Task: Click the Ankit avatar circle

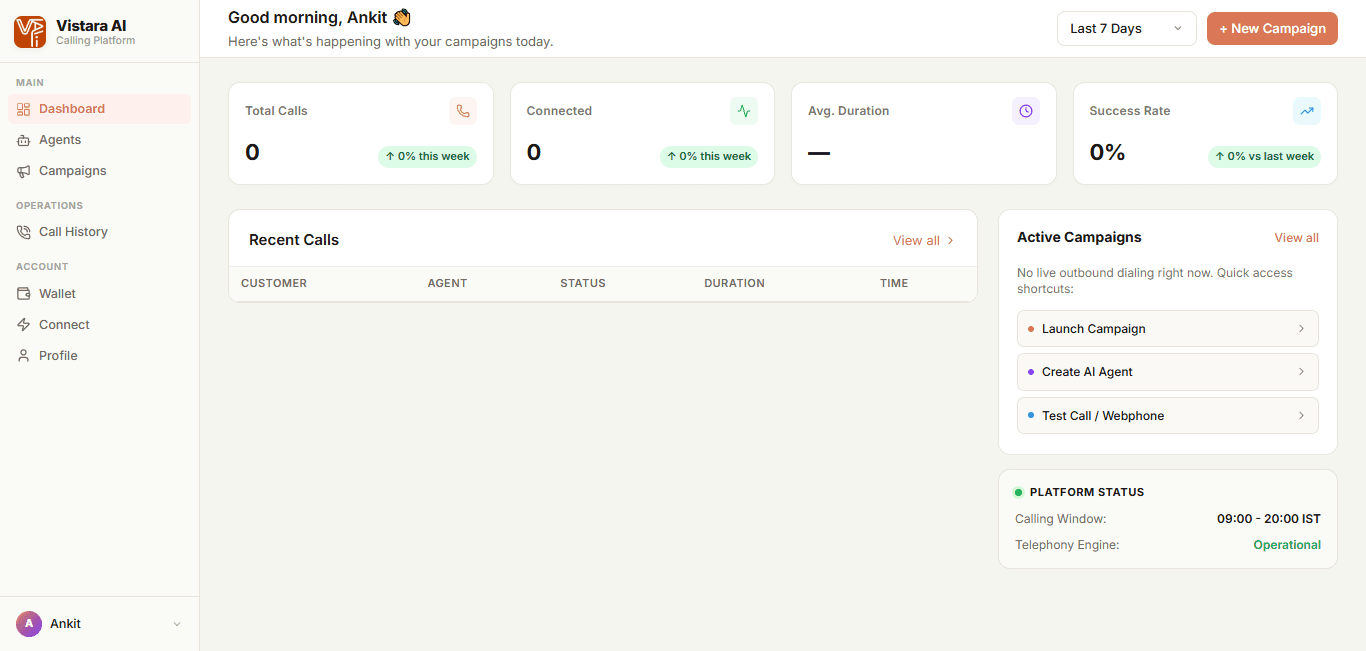Action: 29,624
